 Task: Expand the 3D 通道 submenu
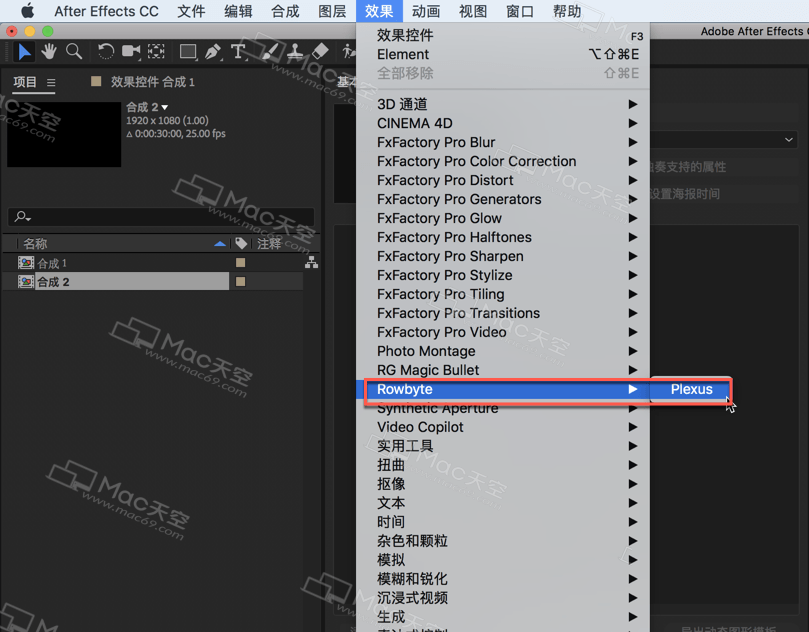[503, 104]
